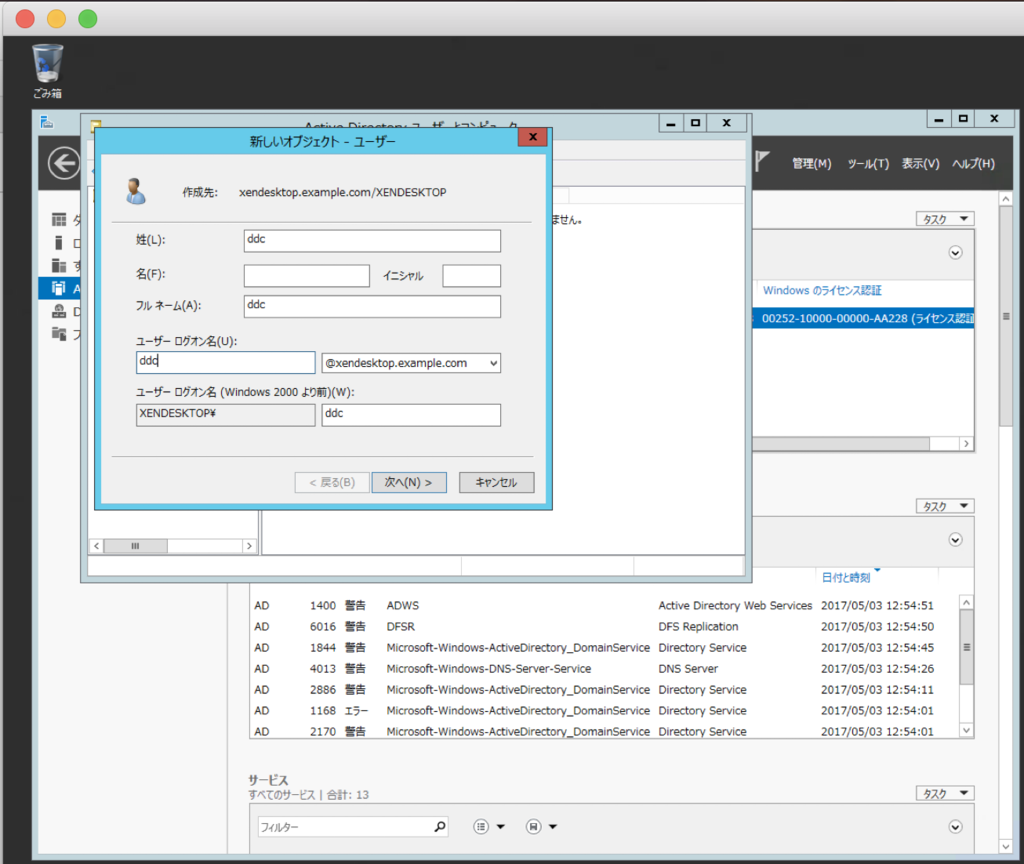
Task: Click the macOS green zoom window button
Action: pos(88,19)
